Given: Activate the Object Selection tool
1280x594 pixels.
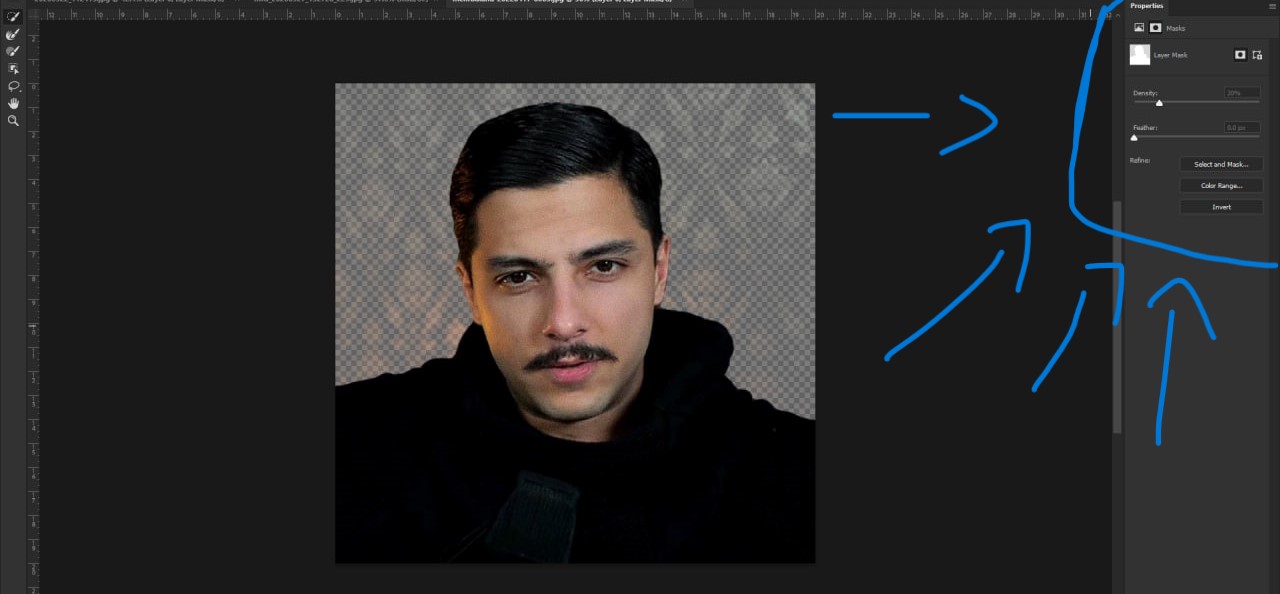Looking at the screenshot, I should (x=13, y=68).
